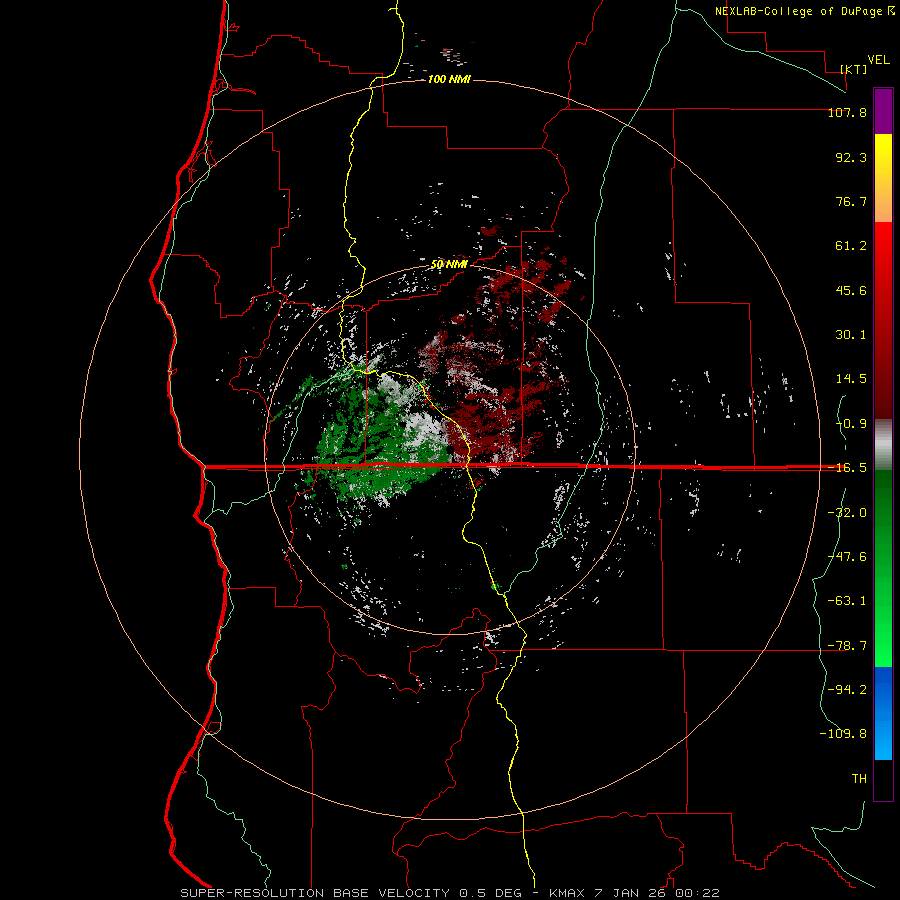Click the 107.8 velocity scale value
The width and height of the screenshot is (900, 900).
point(847,112)
